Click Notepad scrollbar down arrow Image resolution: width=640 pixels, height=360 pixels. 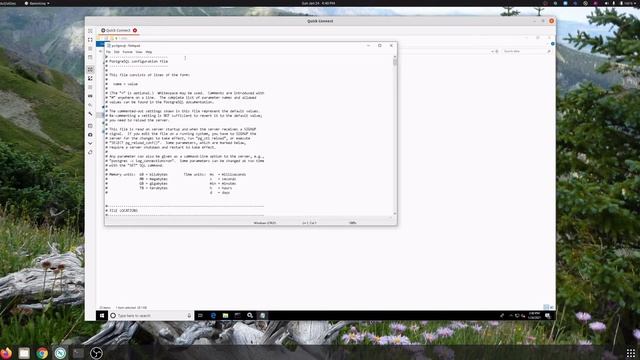395,213
